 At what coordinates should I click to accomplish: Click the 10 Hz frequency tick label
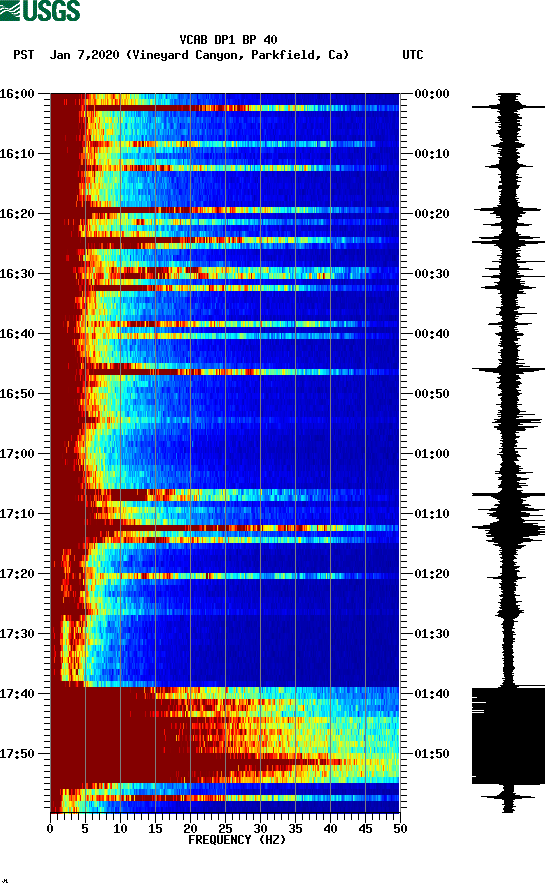click(x=120, y=829)
